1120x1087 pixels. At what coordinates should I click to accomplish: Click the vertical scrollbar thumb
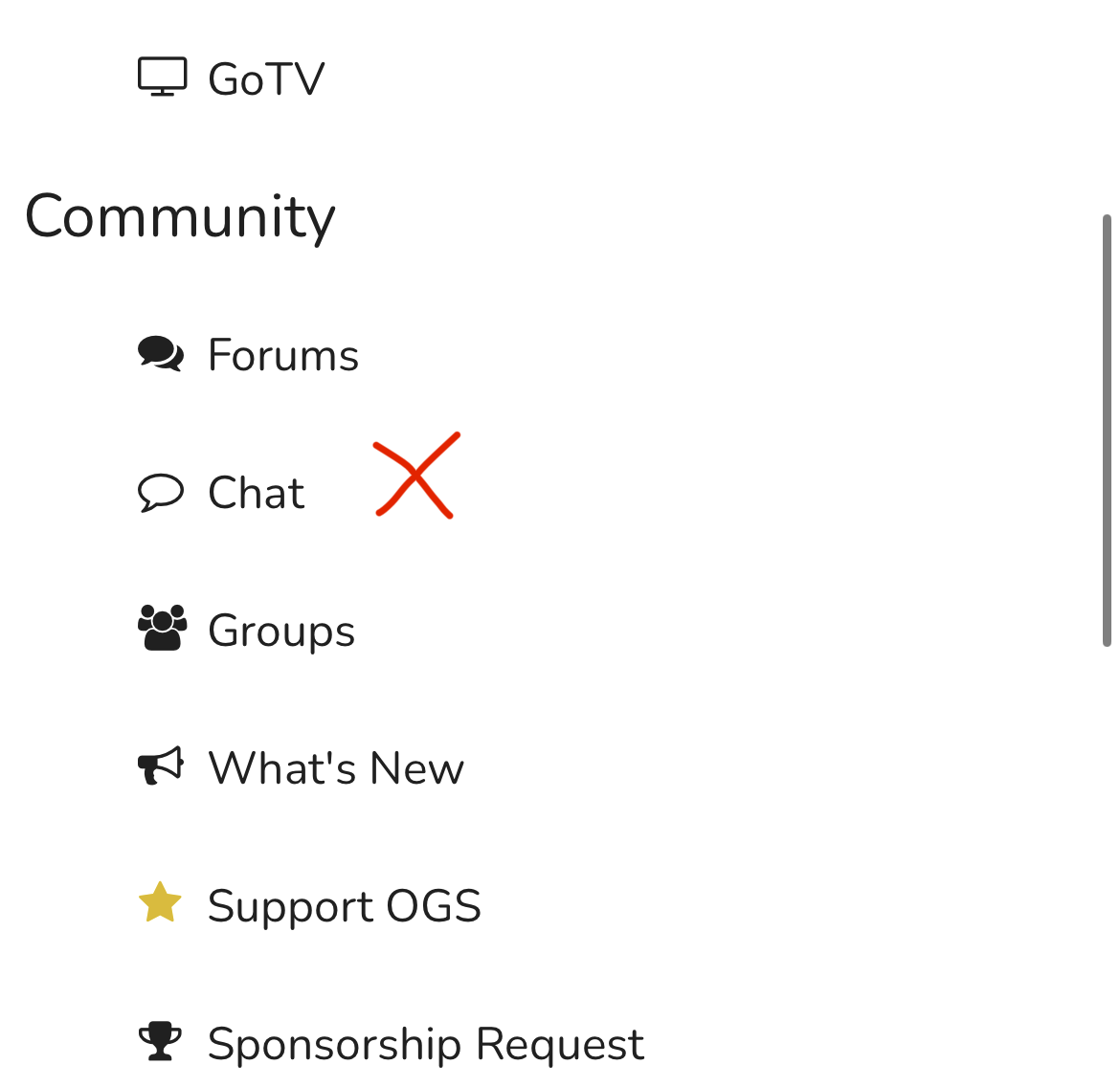click(1107, 431)
